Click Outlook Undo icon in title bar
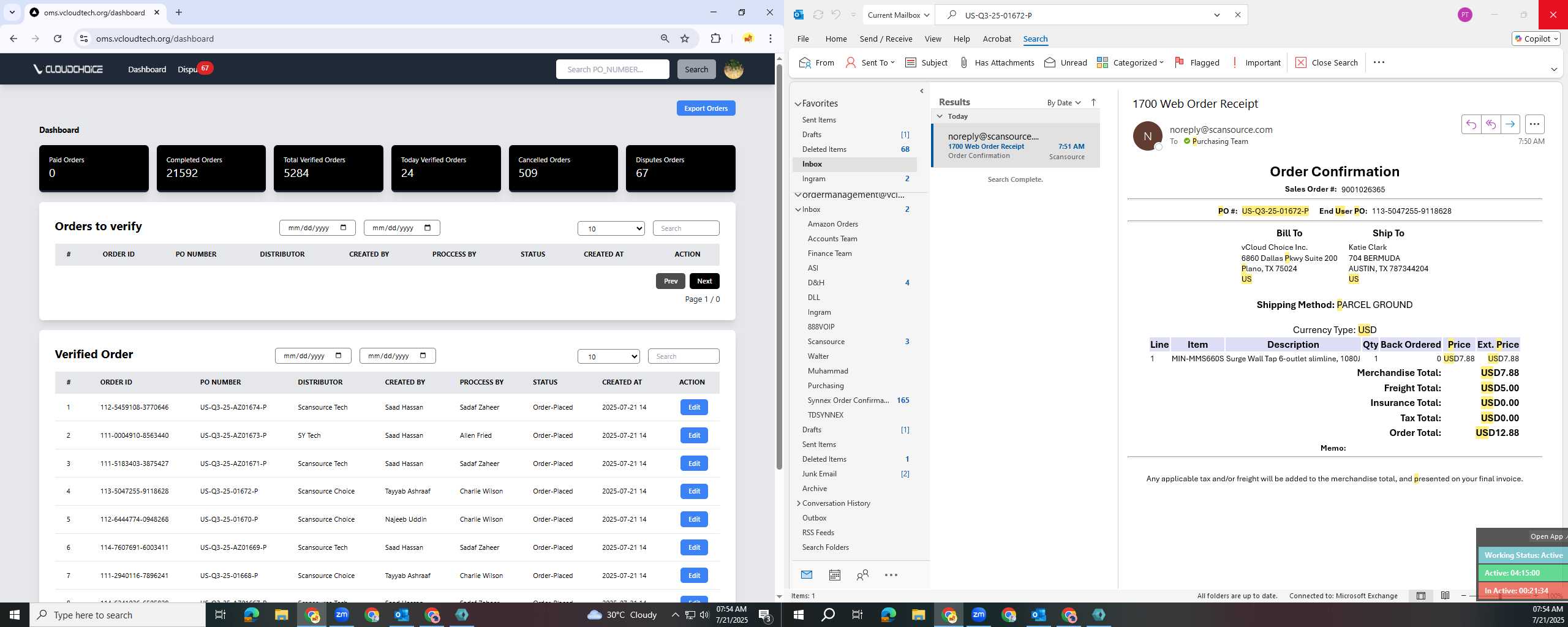The width and height of the screenshot is (1568, 627). pos(835,15)
